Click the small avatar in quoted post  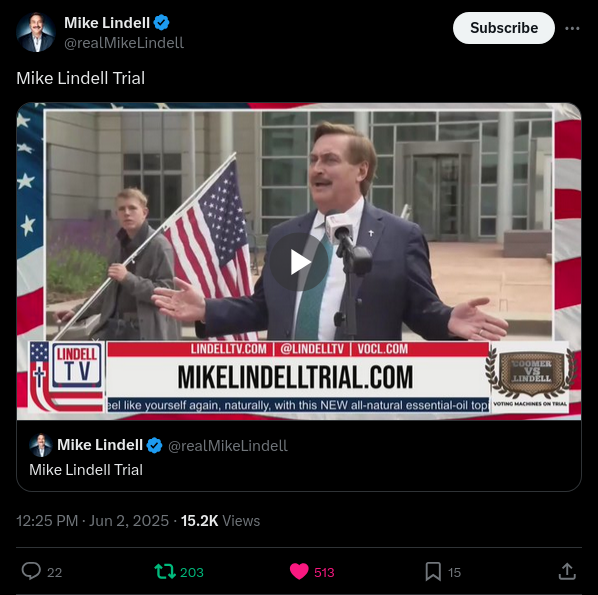pos(41,445)
